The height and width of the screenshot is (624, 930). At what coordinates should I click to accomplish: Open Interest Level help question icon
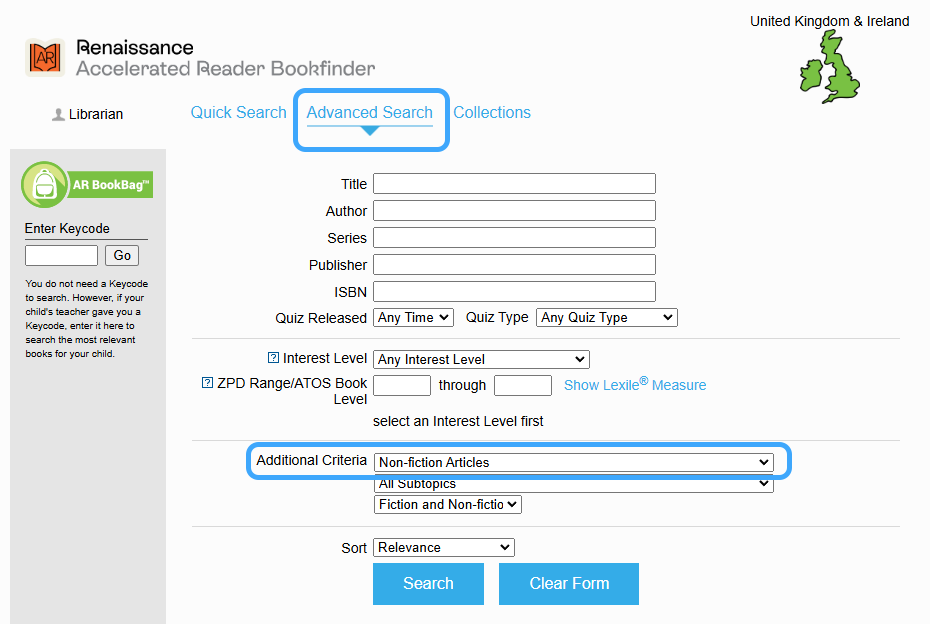pyautogui.click(x=273, y=358)
